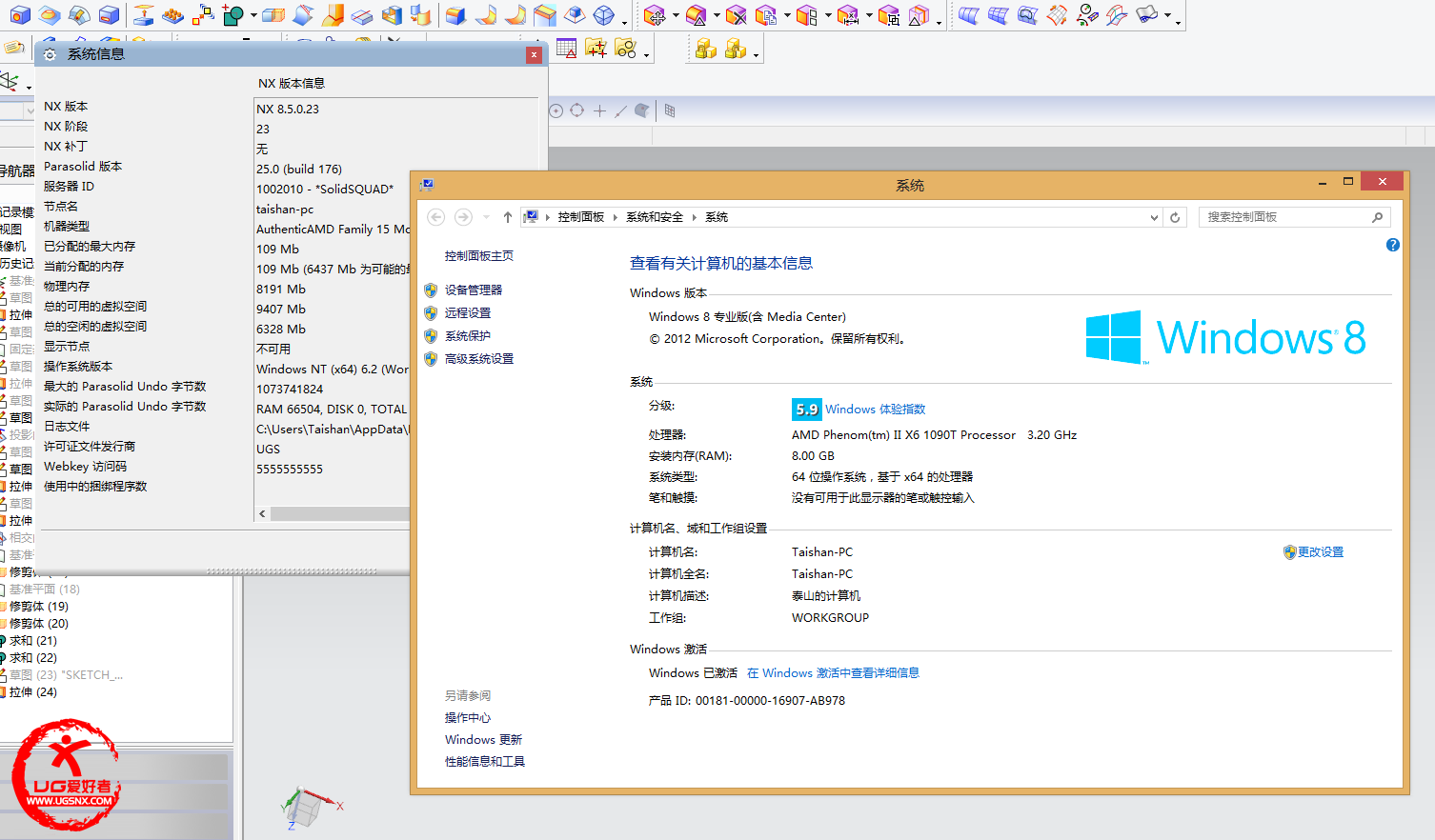Select the Pattern Feature tool with orange dots
Screen dimensions: 1435x840
[172, 16]
